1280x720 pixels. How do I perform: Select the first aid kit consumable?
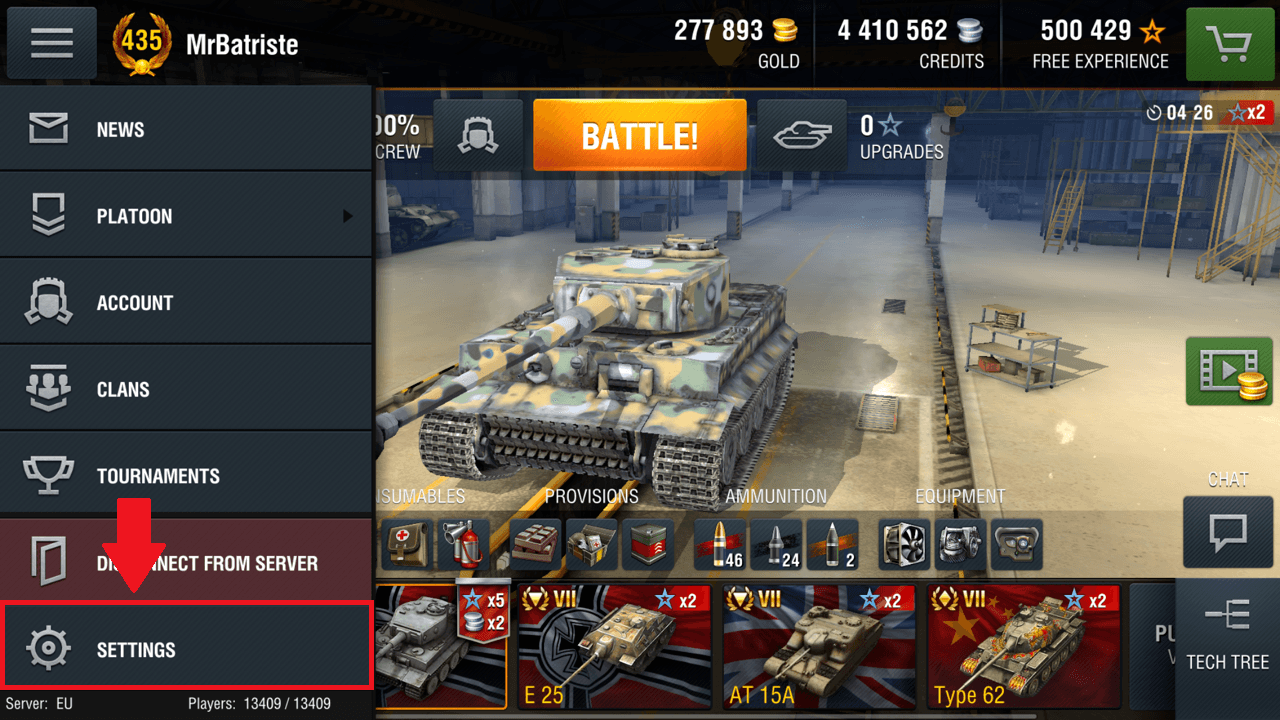pyautogui.click(x=407, y=545)
